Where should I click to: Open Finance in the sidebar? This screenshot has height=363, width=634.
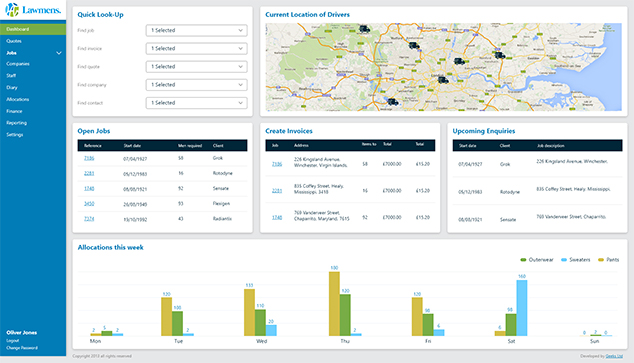click(14, 111)
